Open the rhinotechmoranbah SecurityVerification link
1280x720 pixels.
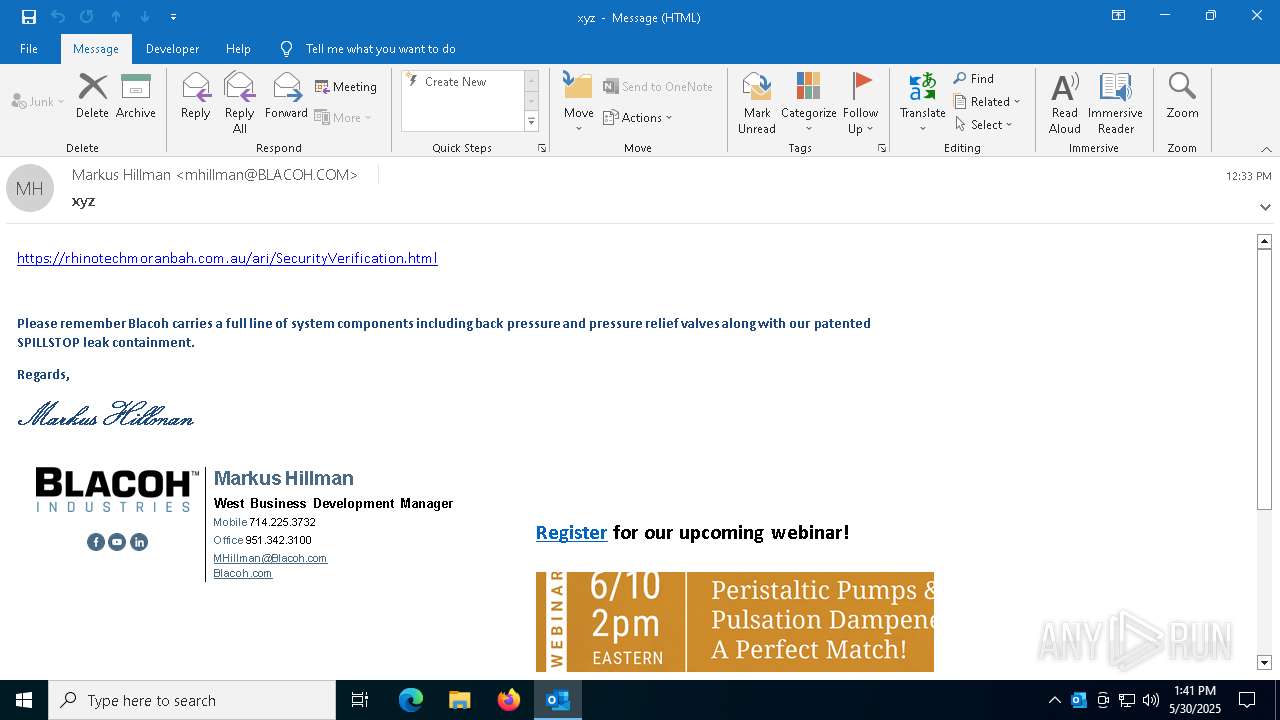pos(227,258)
